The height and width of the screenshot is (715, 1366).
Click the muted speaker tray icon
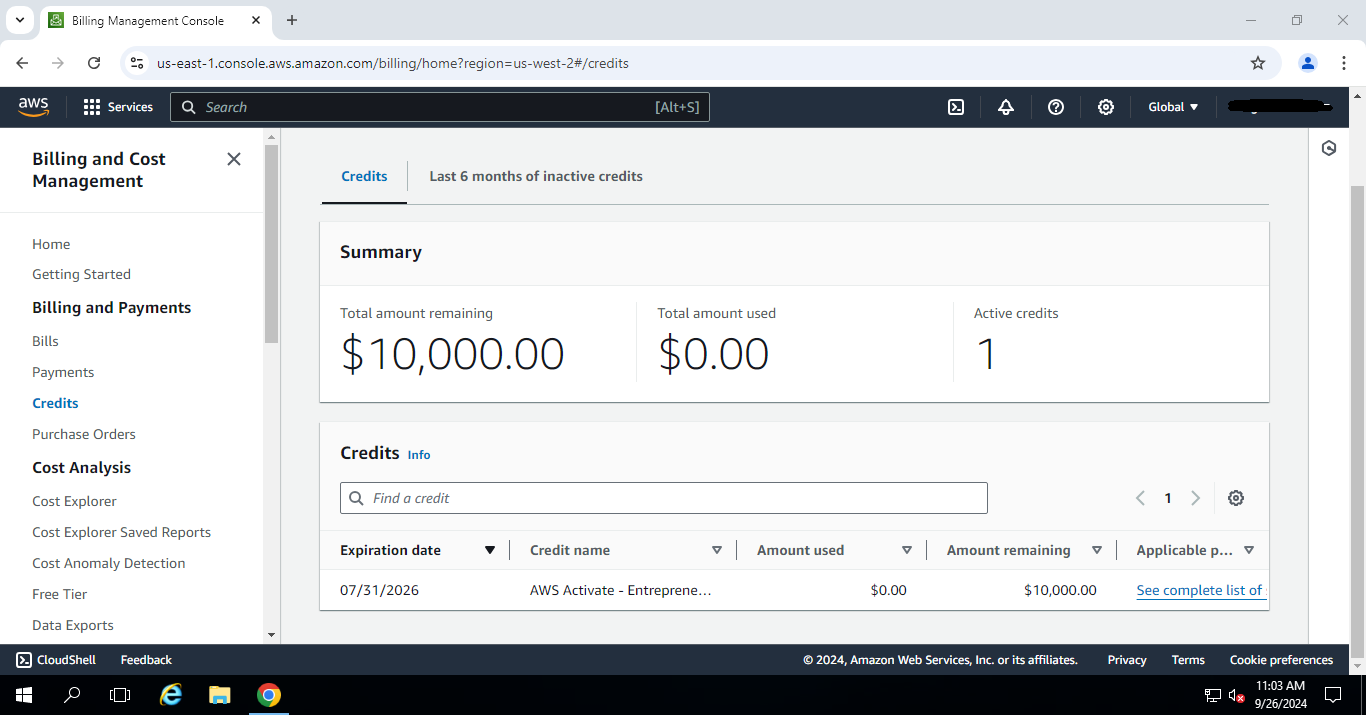[1238, 696]
